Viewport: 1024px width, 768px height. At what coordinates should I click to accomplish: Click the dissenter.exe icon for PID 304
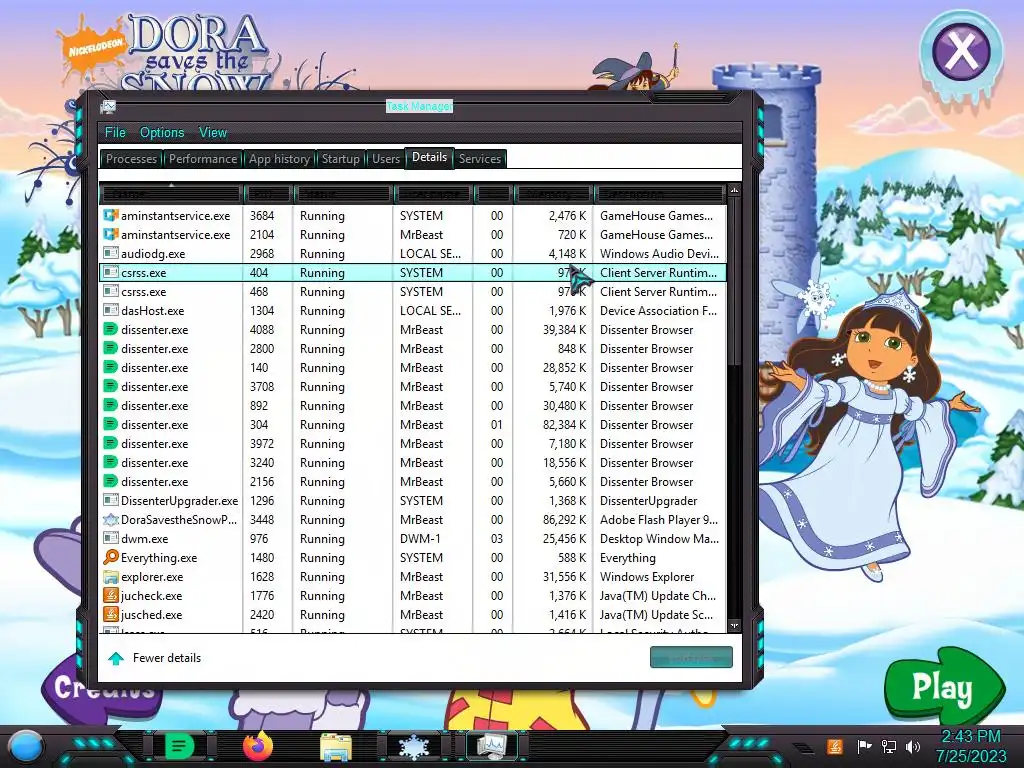tap(111, 424)
